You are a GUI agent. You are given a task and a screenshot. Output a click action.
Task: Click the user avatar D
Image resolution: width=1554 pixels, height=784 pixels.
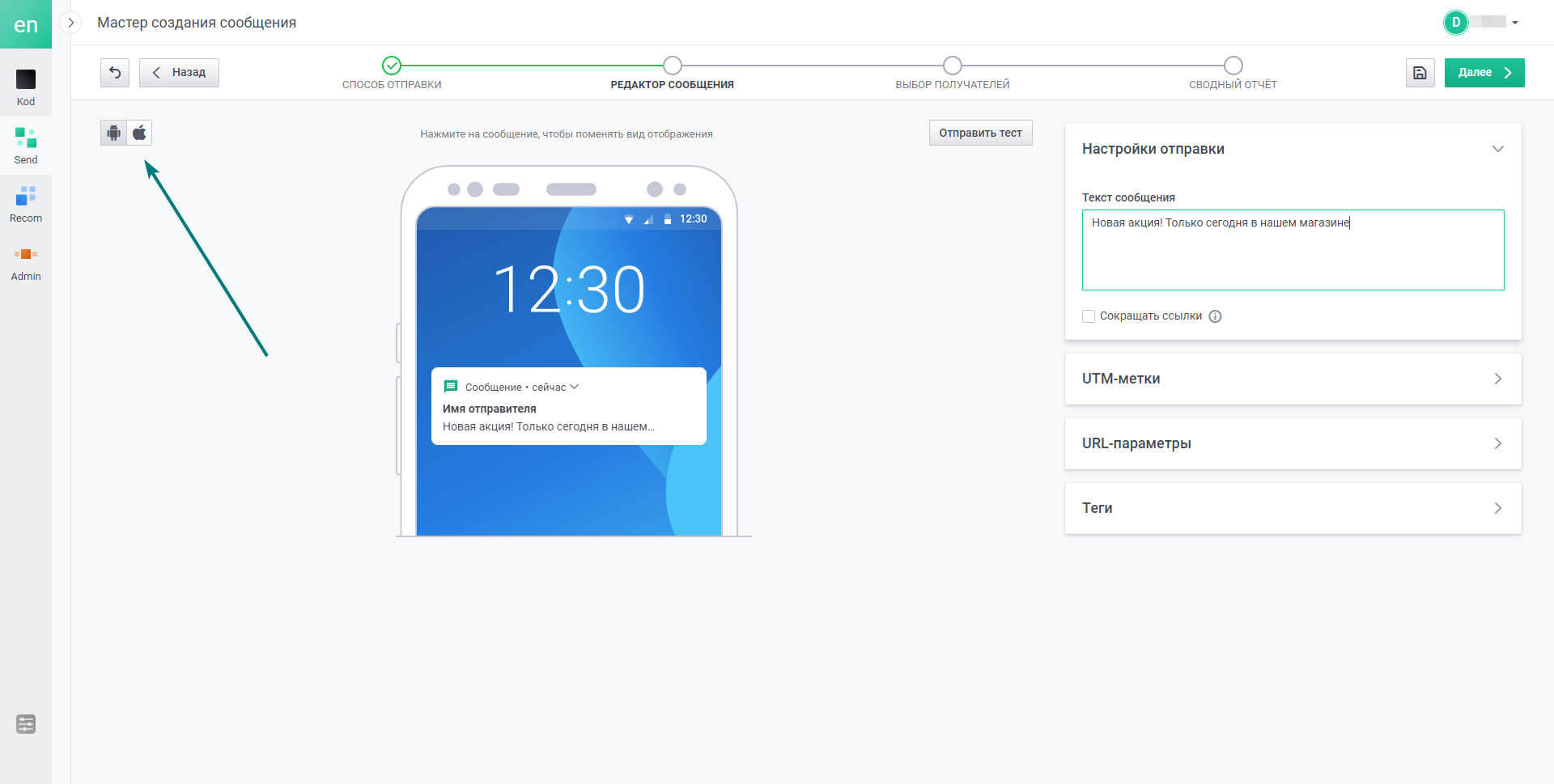(x=1455, y=23)
